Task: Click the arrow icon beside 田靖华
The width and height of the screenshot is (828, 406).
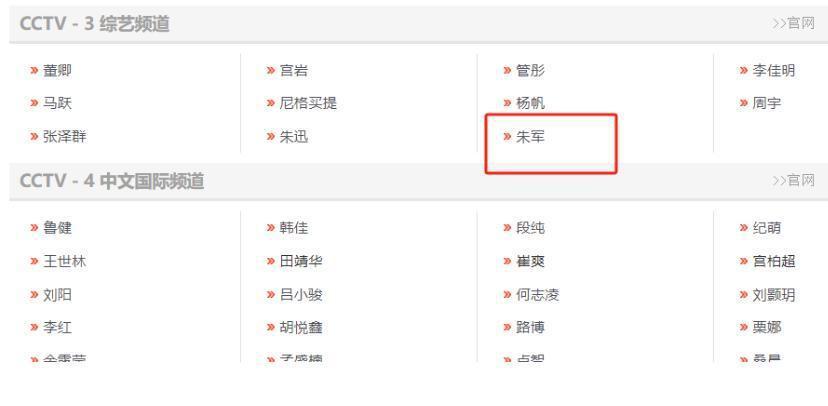Action: (x=271, y=261)
